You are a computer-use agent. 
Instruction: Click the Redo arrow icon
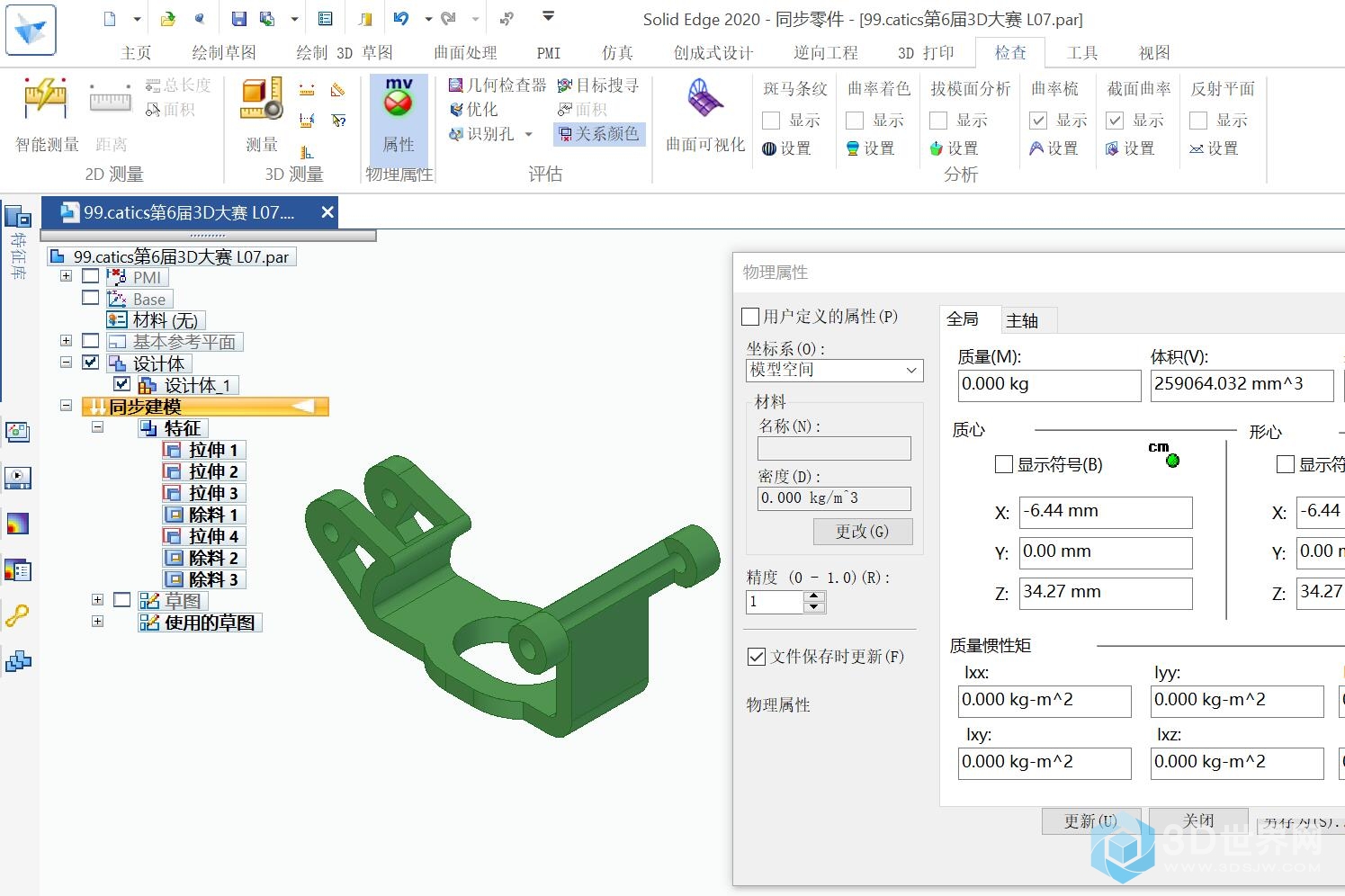coord(449,18)
